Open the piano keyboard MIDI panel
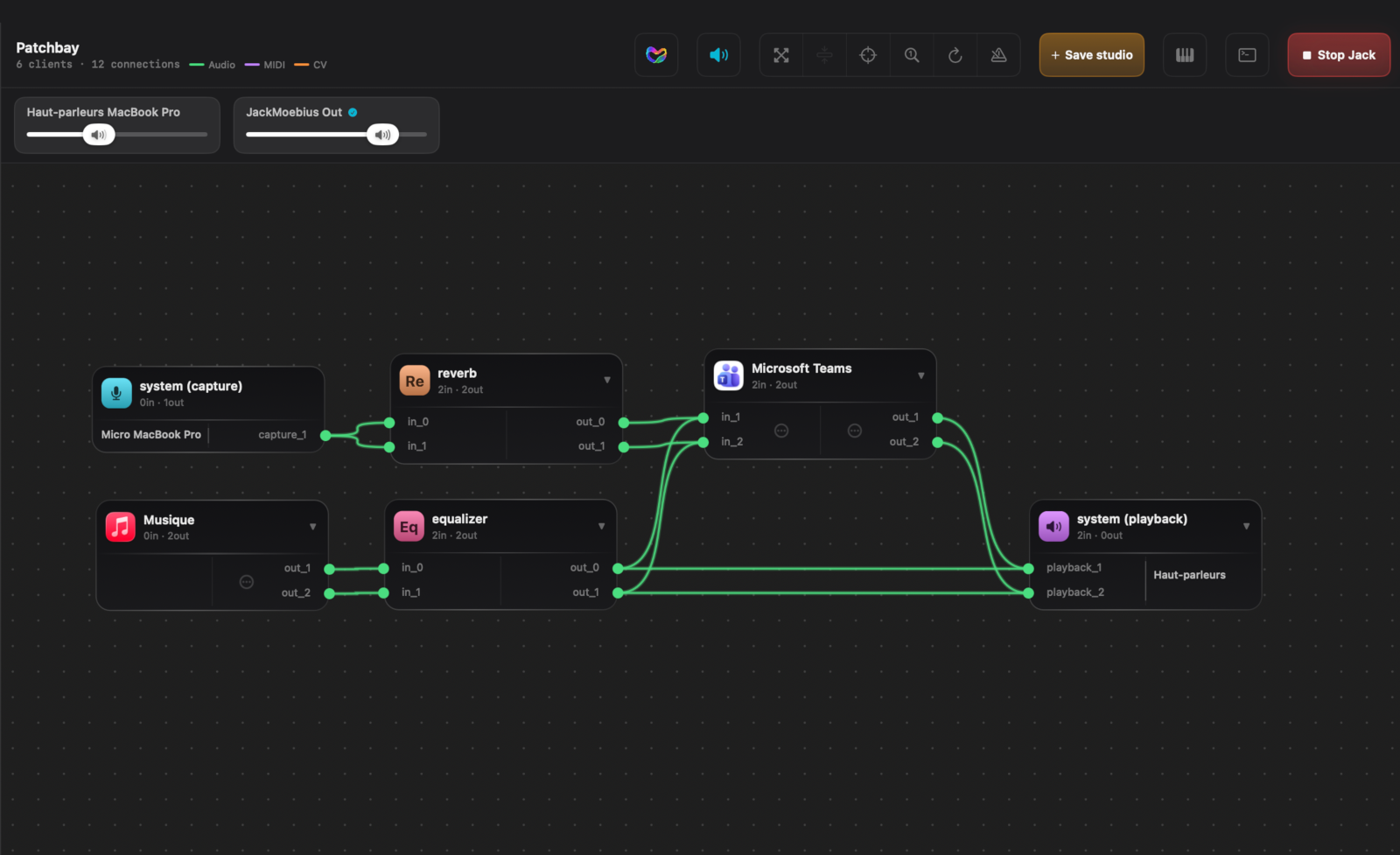Screen dimensions: 1400x855 coord(1185,55)
